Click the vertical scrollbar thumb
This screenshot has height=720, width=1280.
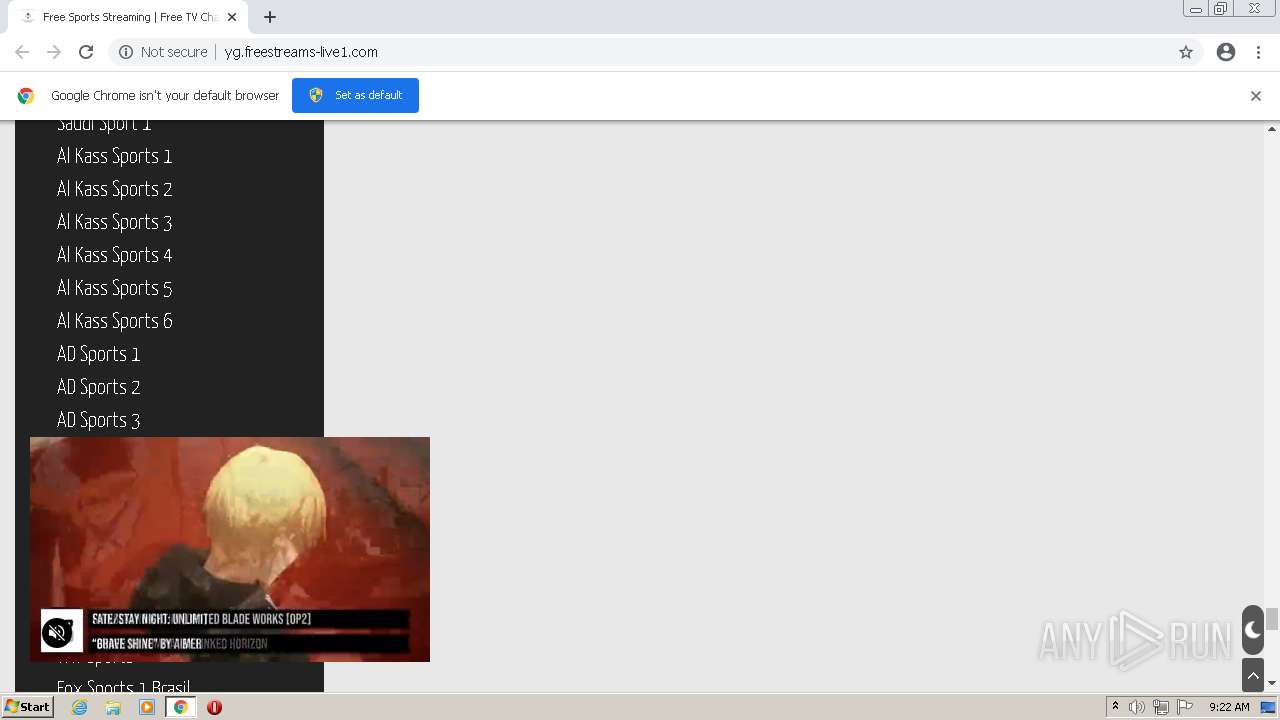1272,619
